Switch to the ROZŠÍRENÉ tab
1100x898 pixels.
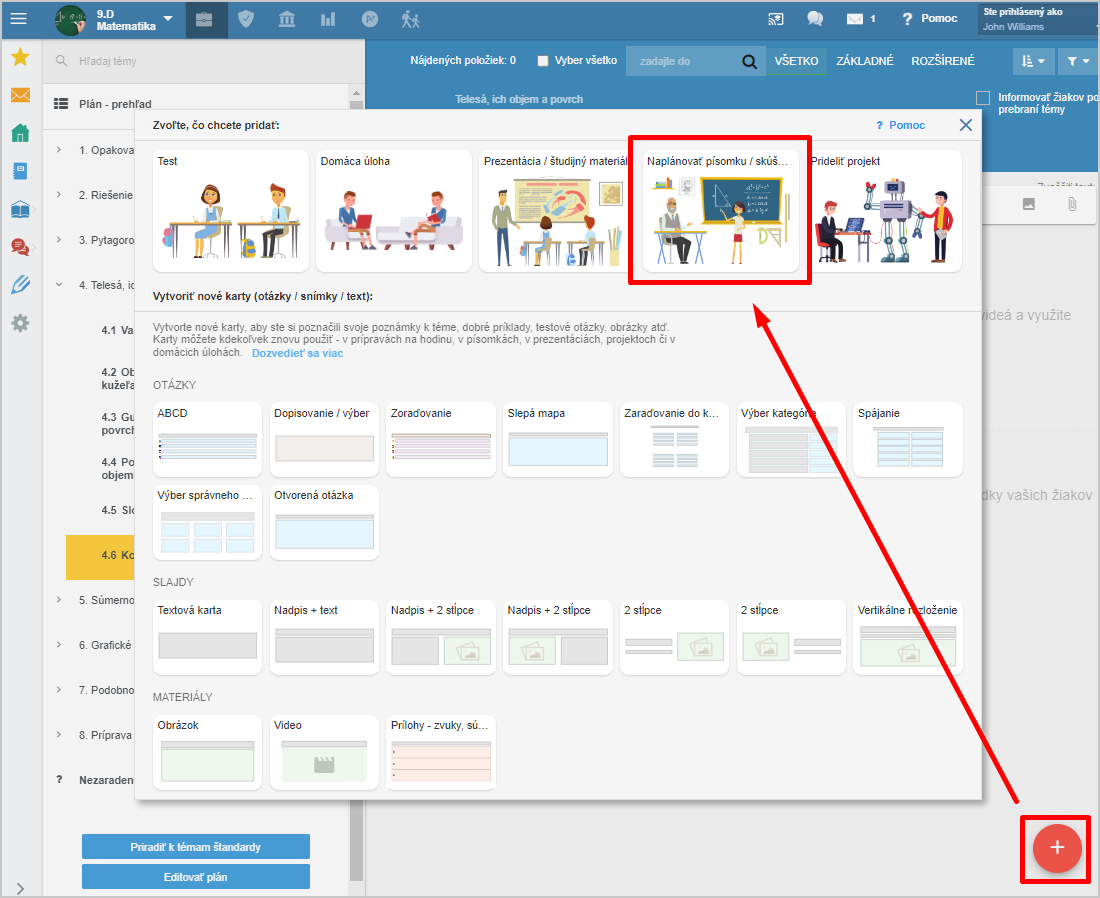[942, 62]
